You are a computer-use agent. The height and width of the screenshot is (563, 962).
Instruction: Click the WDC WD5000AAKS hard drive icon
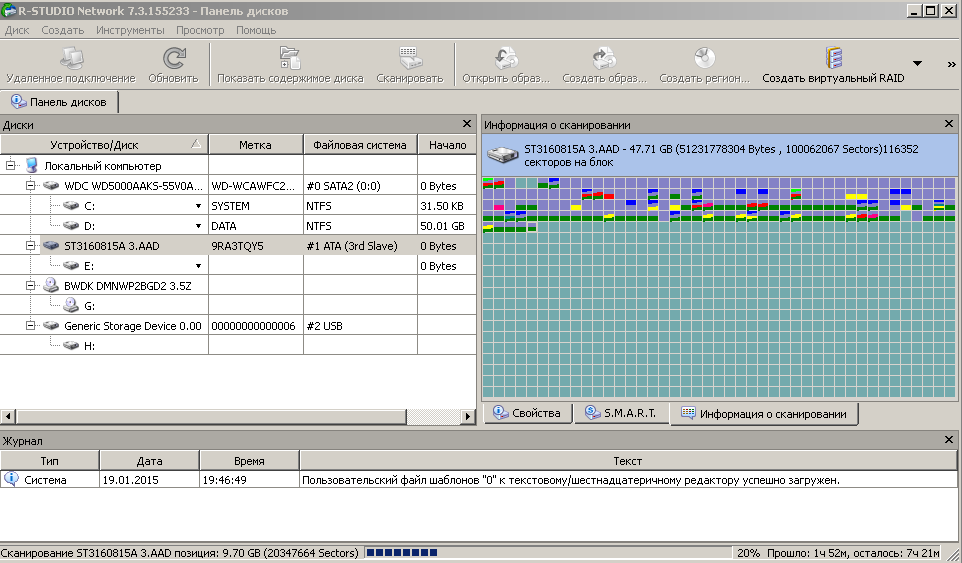pyautogui.click(x=51, y=185)
